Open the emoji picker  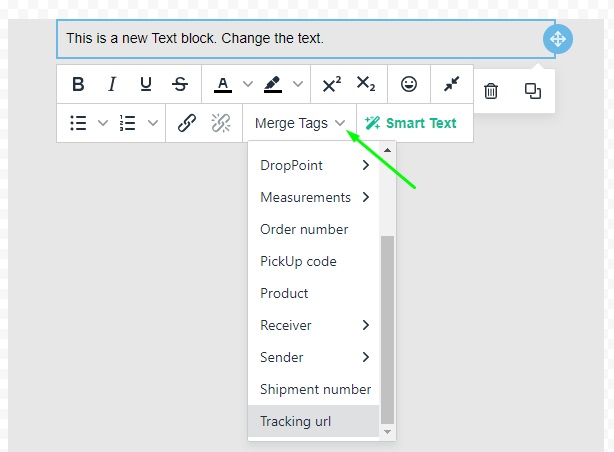[409, 85]
